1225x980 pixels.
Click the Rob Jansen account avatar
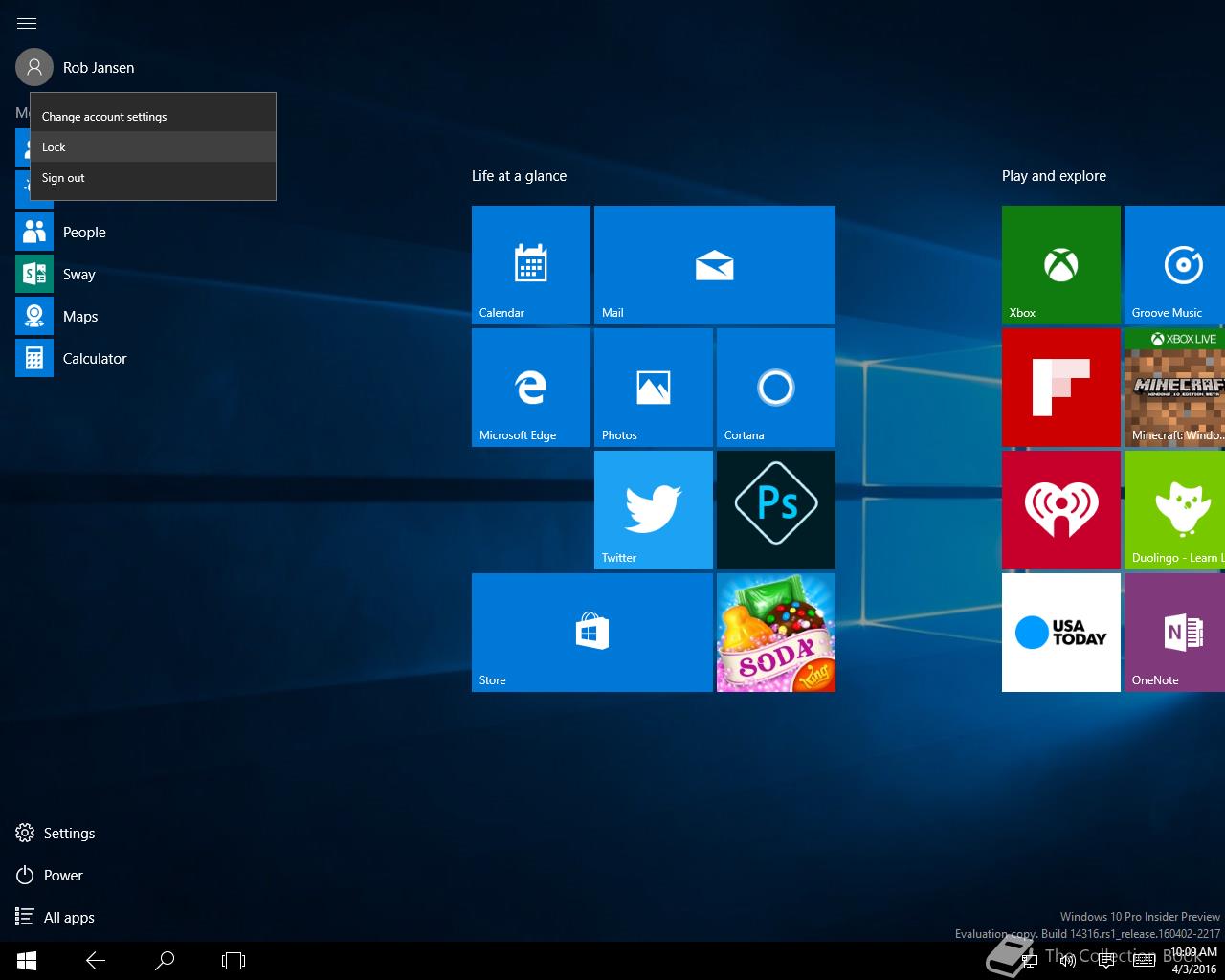(34, 67)
